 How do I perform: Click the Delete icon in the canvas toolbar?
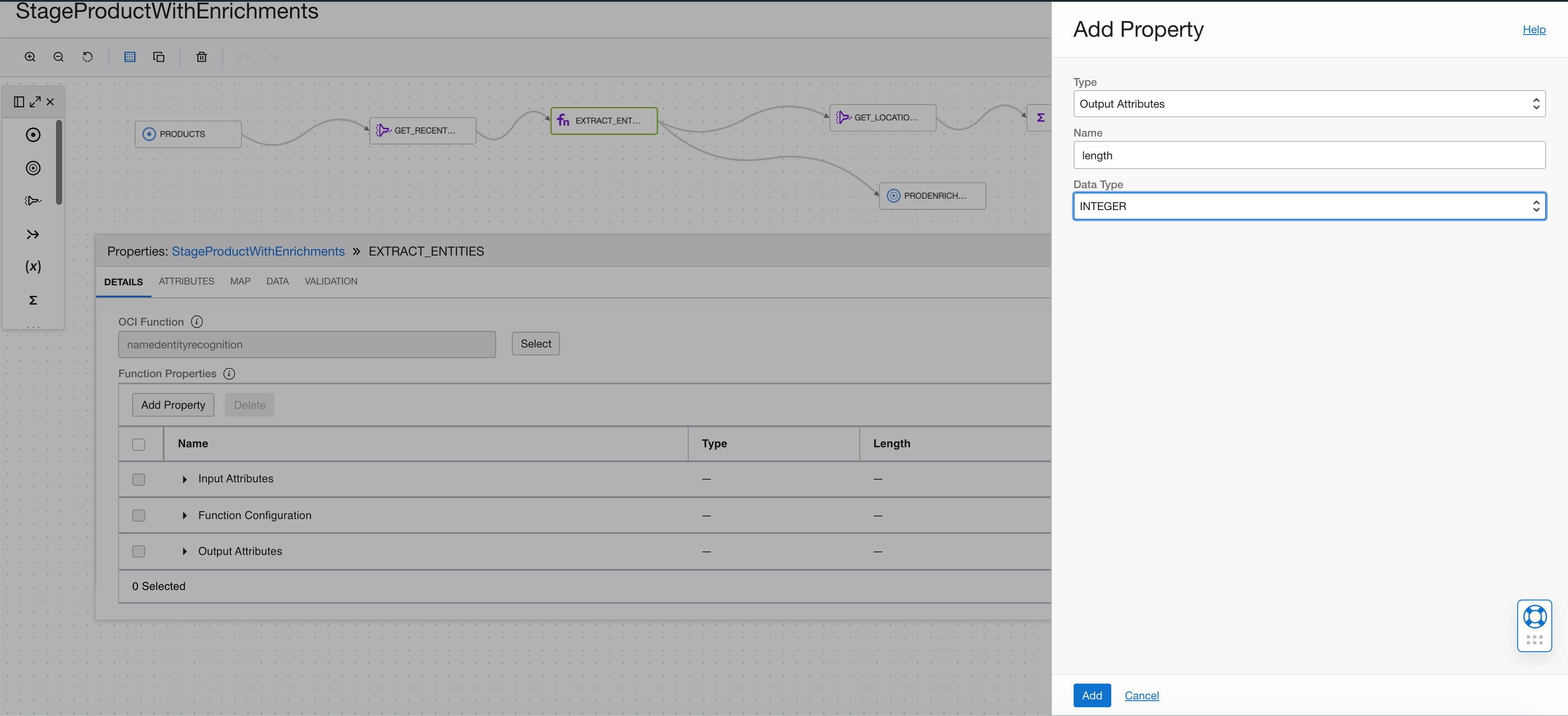click(202, 56)
